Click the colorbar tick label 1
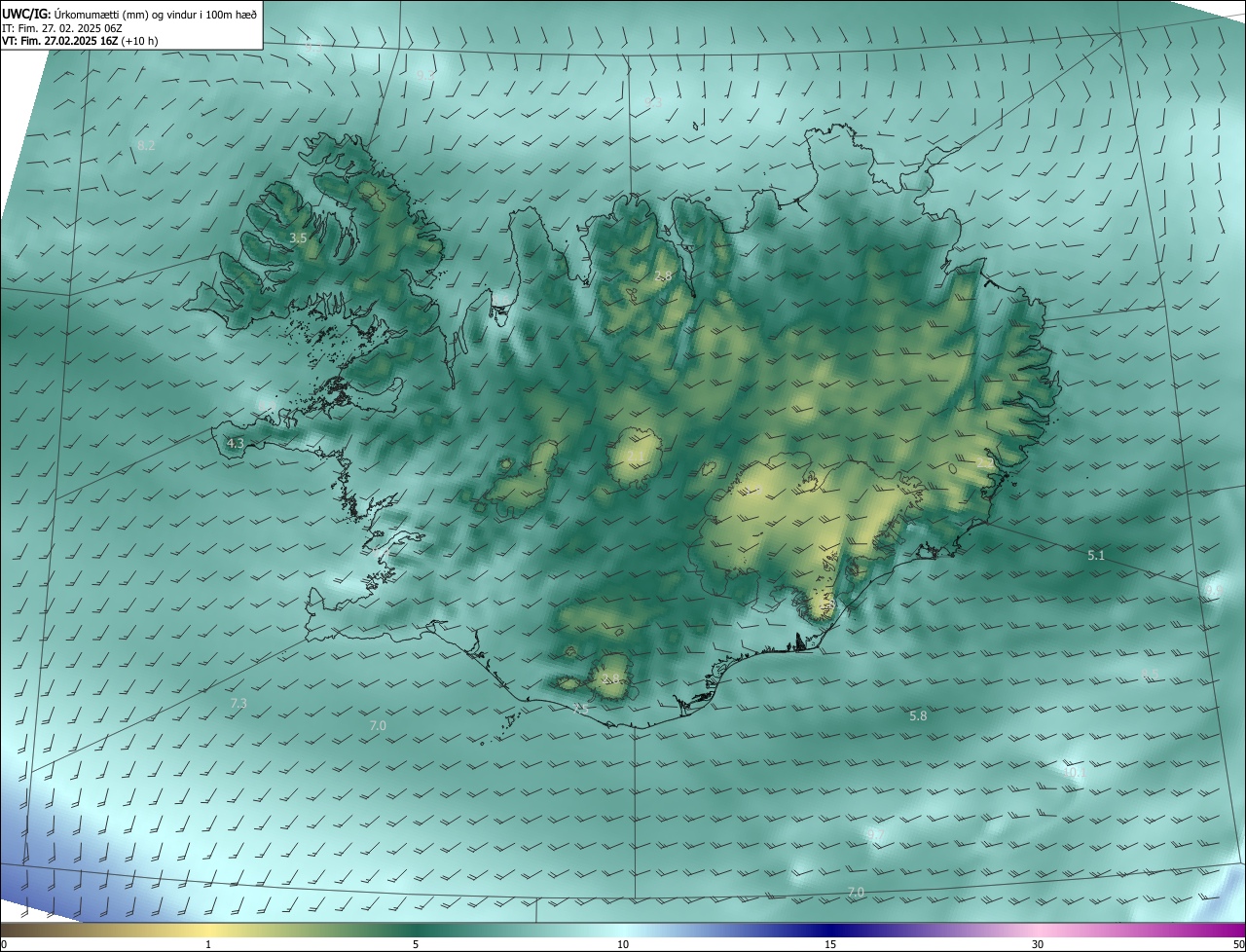 (x=208, y=944)
